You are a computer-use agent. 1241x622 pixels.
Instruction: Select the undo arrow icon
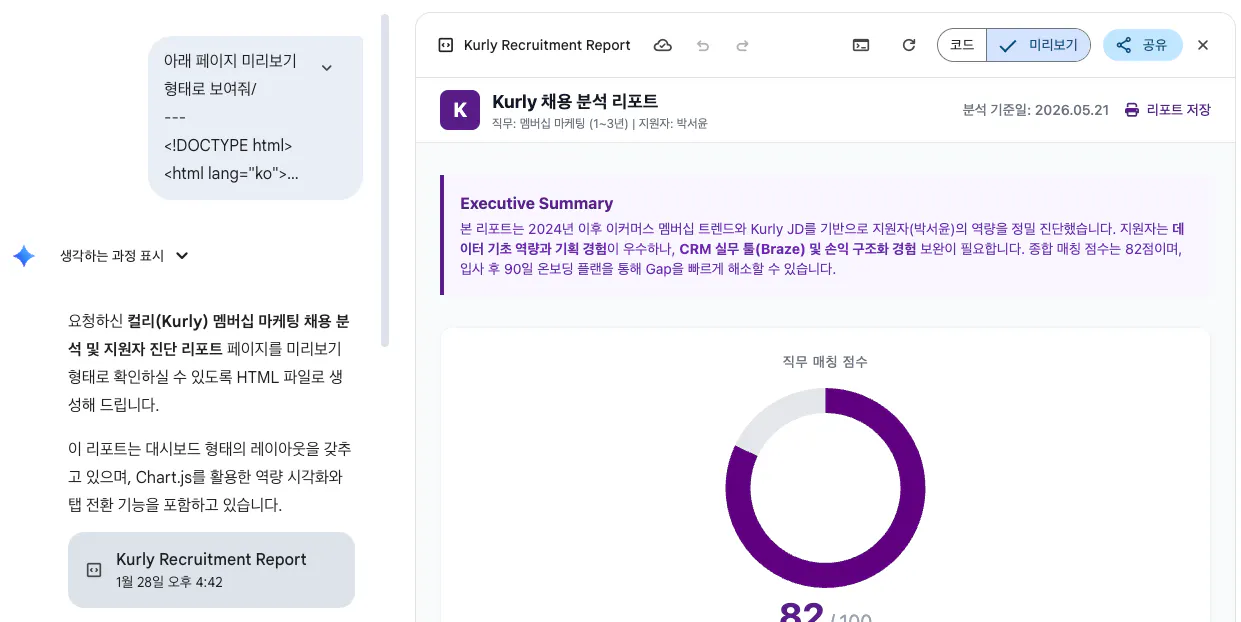click(x=703, y=45)
